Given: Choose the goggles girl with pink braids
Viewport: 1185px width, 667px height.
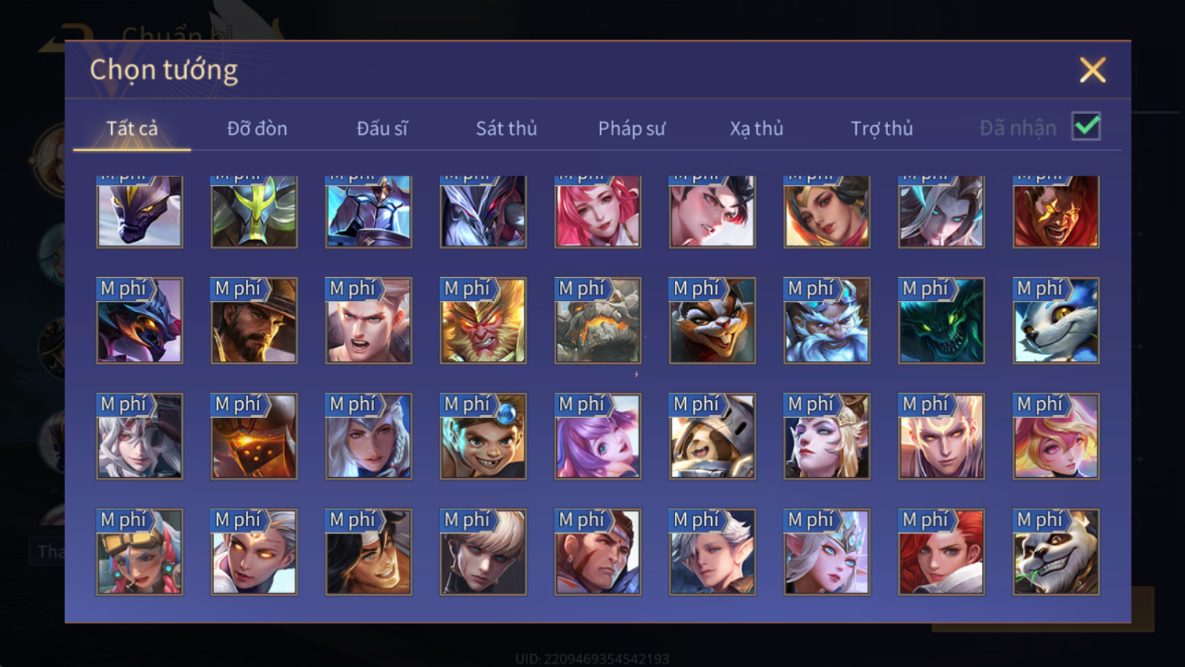Looking at the screenshot, I should 139,551.
